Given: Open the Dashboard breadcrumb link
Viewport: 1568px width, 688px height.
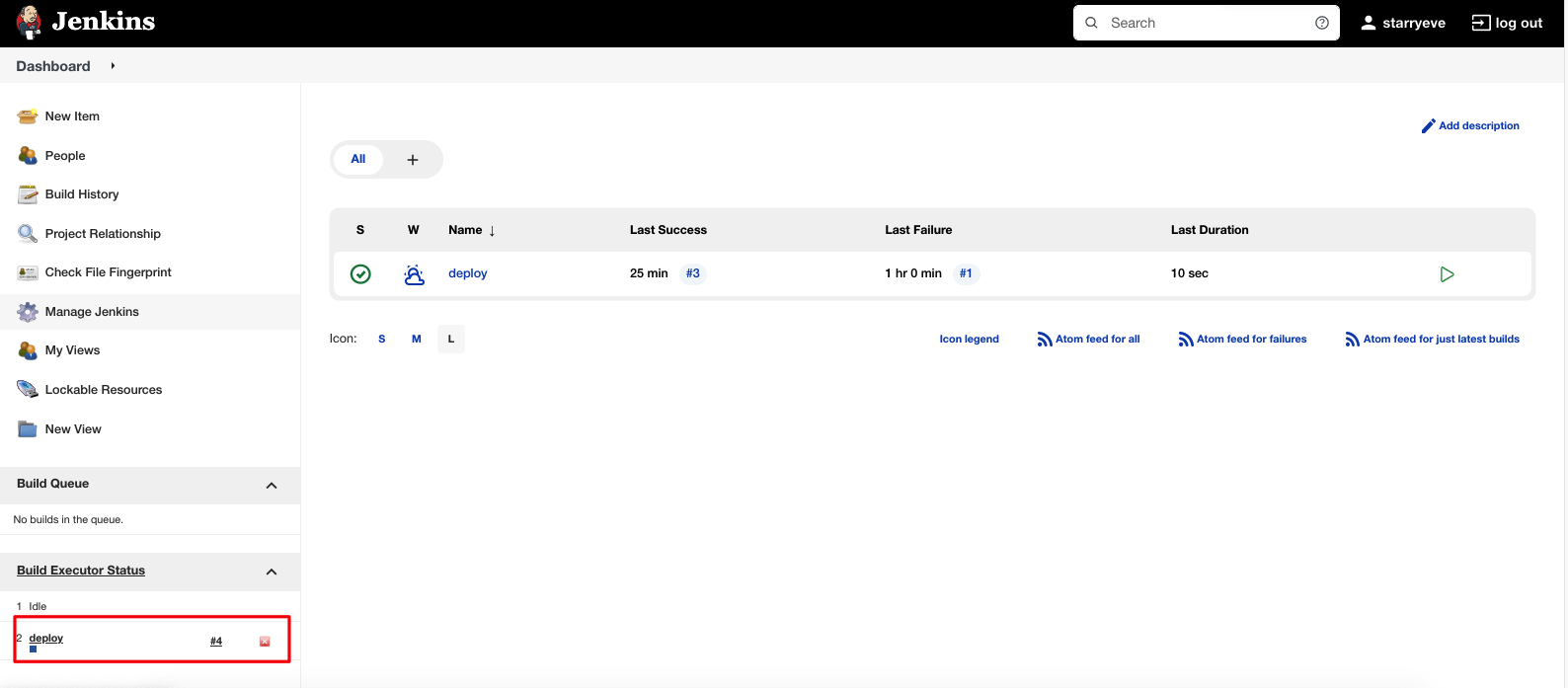Looking at the screenshot, I should [x=53, y=66].
